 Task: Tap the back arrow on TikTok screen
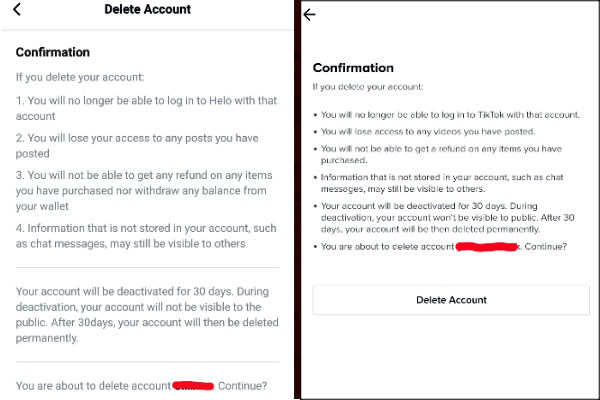tap(309, 15)
